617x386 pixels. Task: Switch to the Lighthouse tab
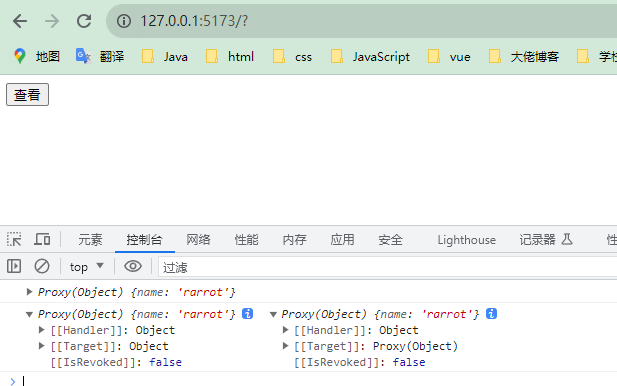pyautogui.click(x=467, y=240)
